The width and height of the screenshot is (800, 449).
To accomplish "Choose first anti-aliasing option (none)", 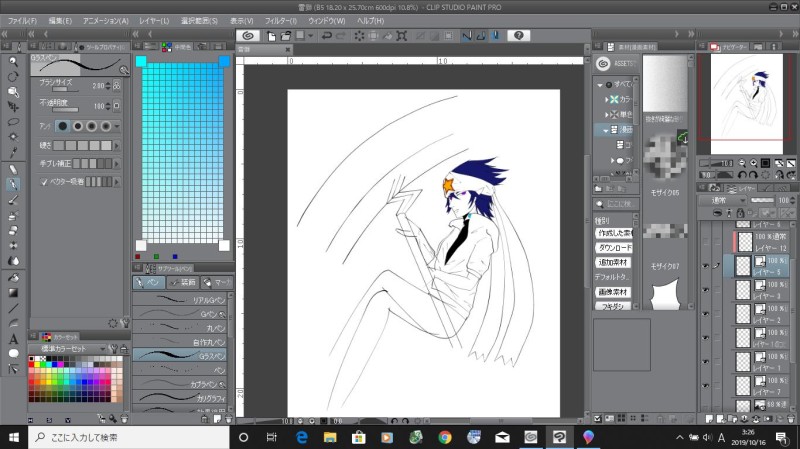I will (63, 126).
